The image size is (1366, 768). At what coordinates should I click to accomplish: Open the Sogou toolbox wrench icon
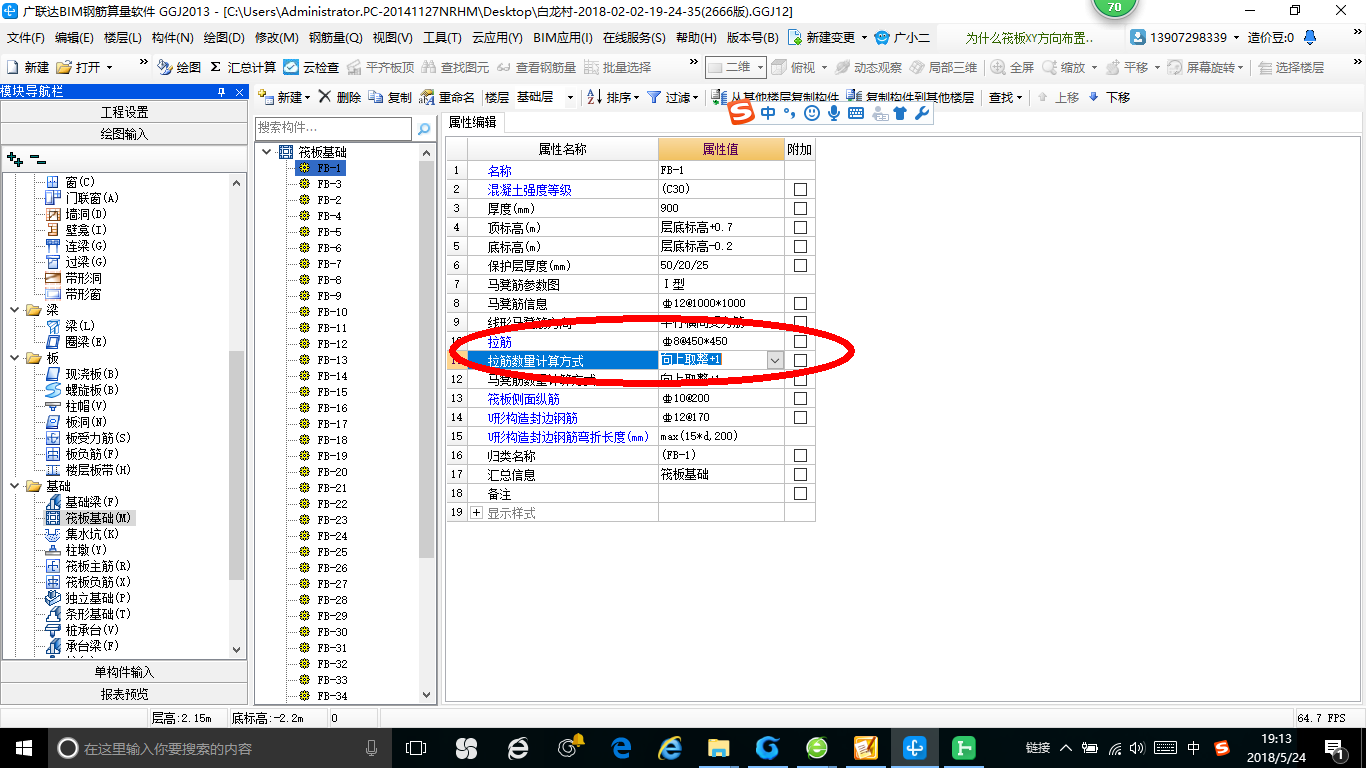pos(922,113)
